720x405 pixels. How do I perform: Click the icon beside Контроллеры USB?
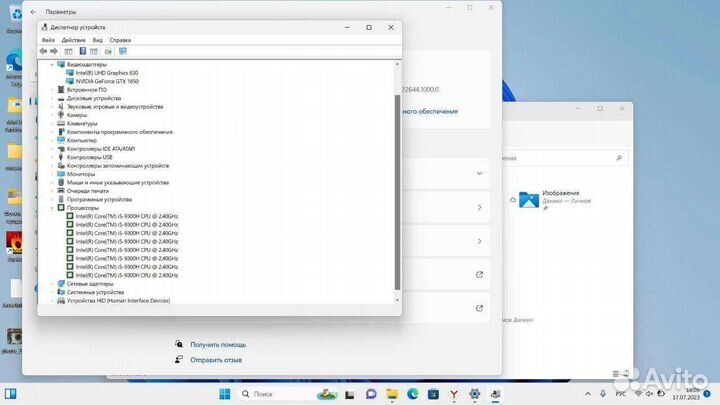click(x=61, y=157)
